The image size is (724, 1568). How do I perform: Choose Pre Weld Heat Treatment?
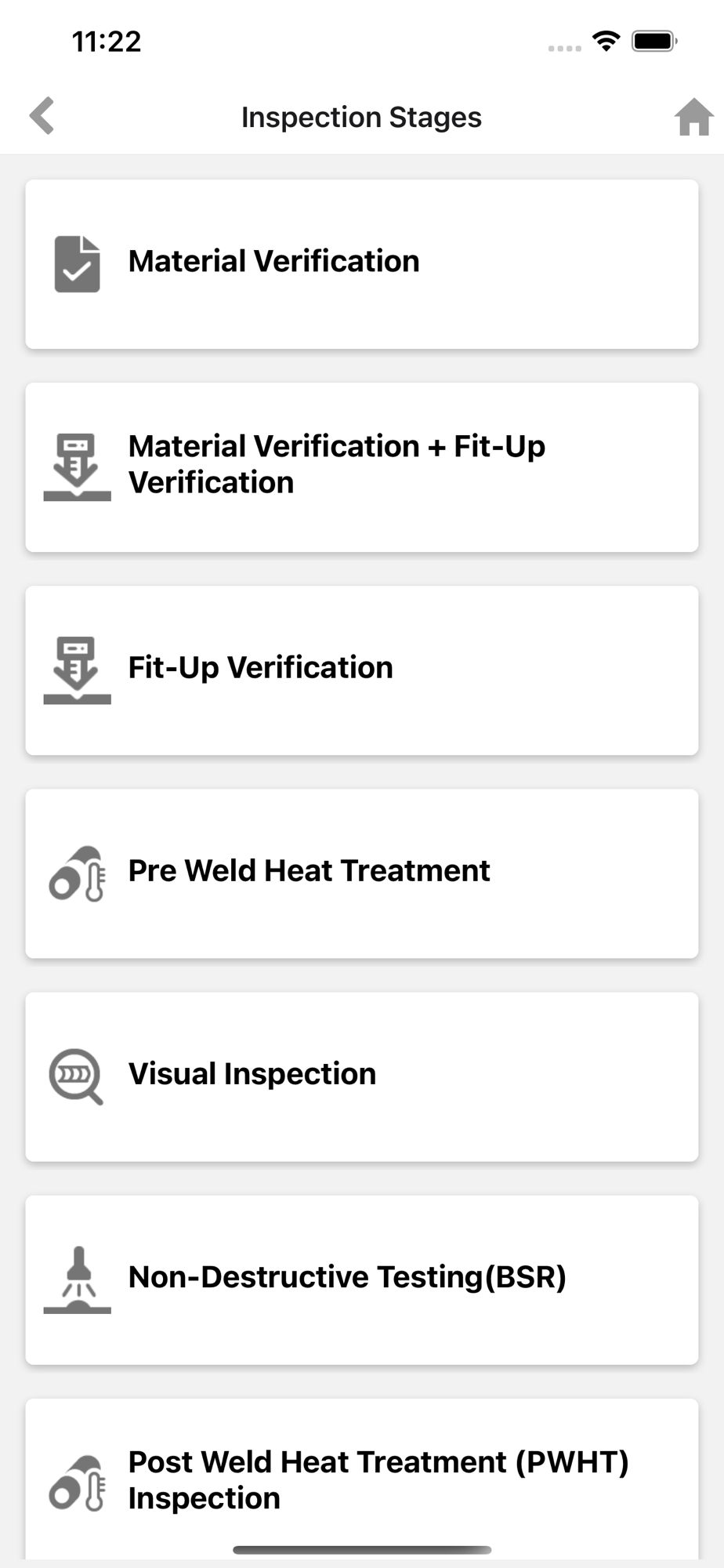(309, 871)
